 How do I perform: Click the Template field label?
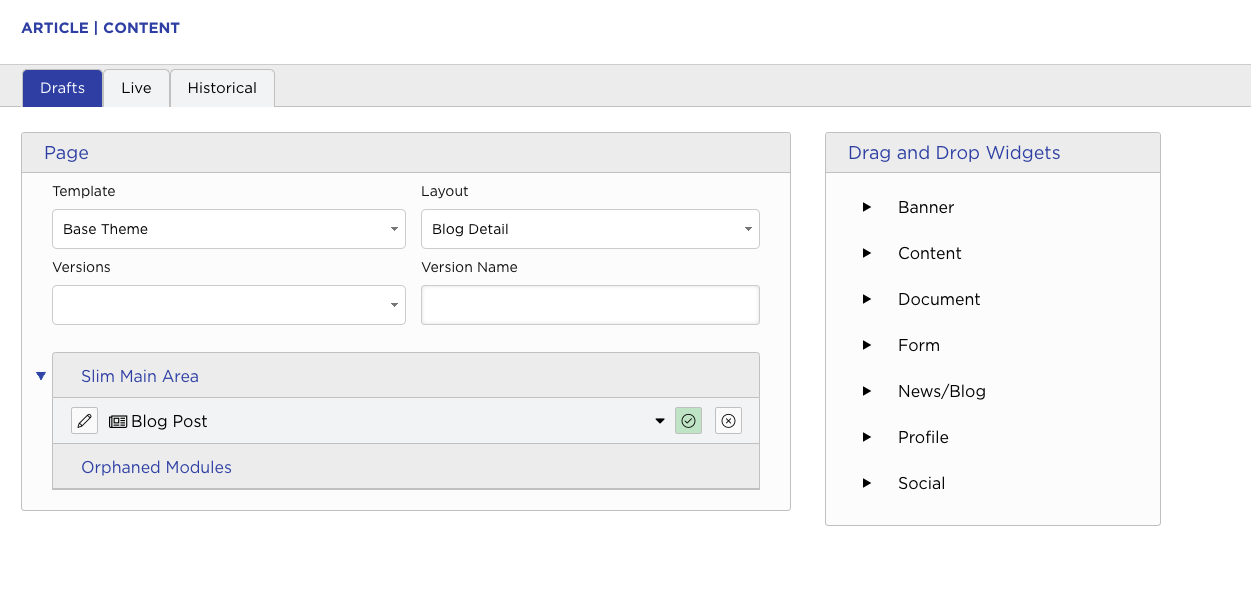[x=84, y=191]
